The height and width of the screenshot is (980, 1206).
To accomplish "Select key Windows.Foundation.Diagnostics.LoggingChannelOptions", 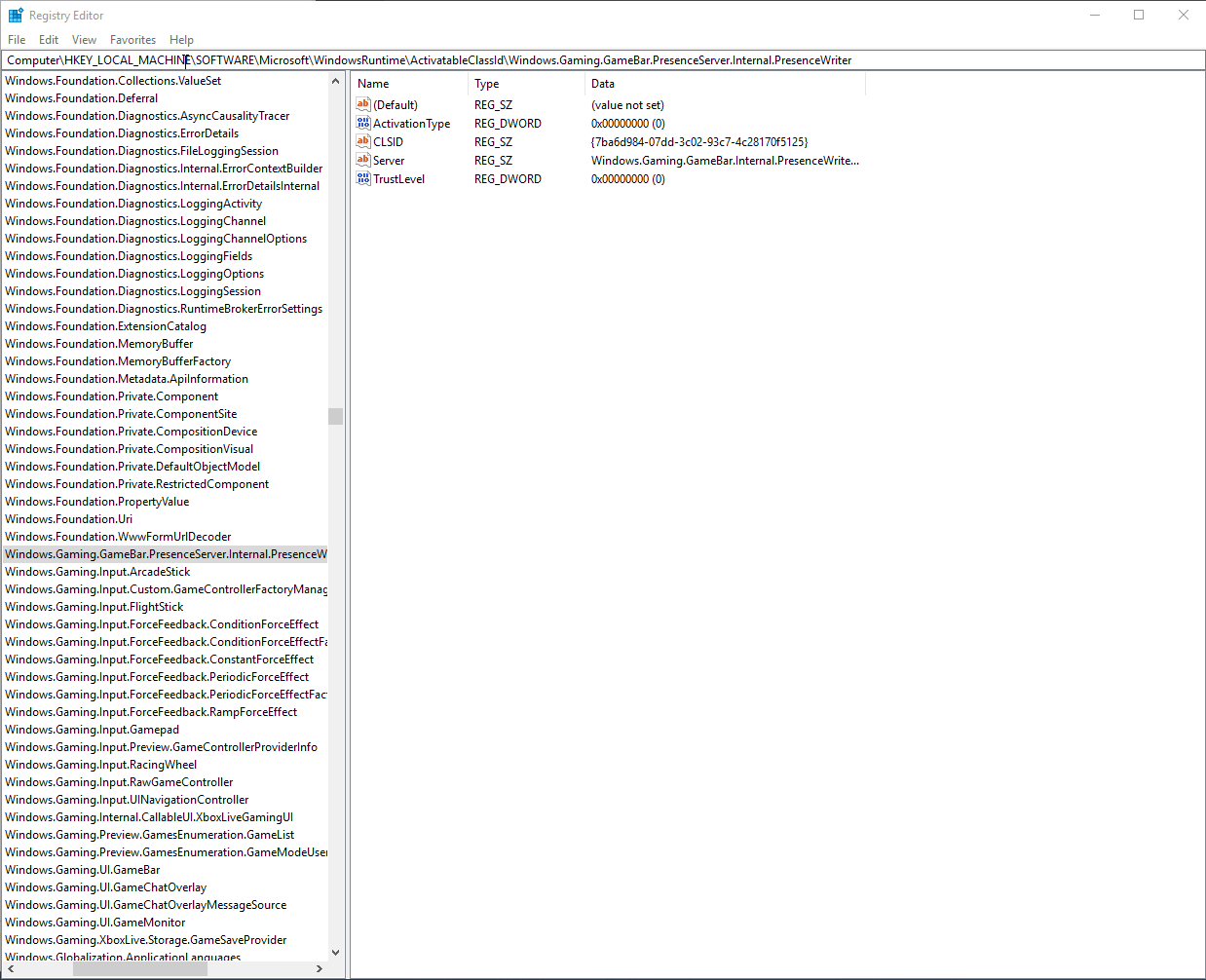I will 156,239.
